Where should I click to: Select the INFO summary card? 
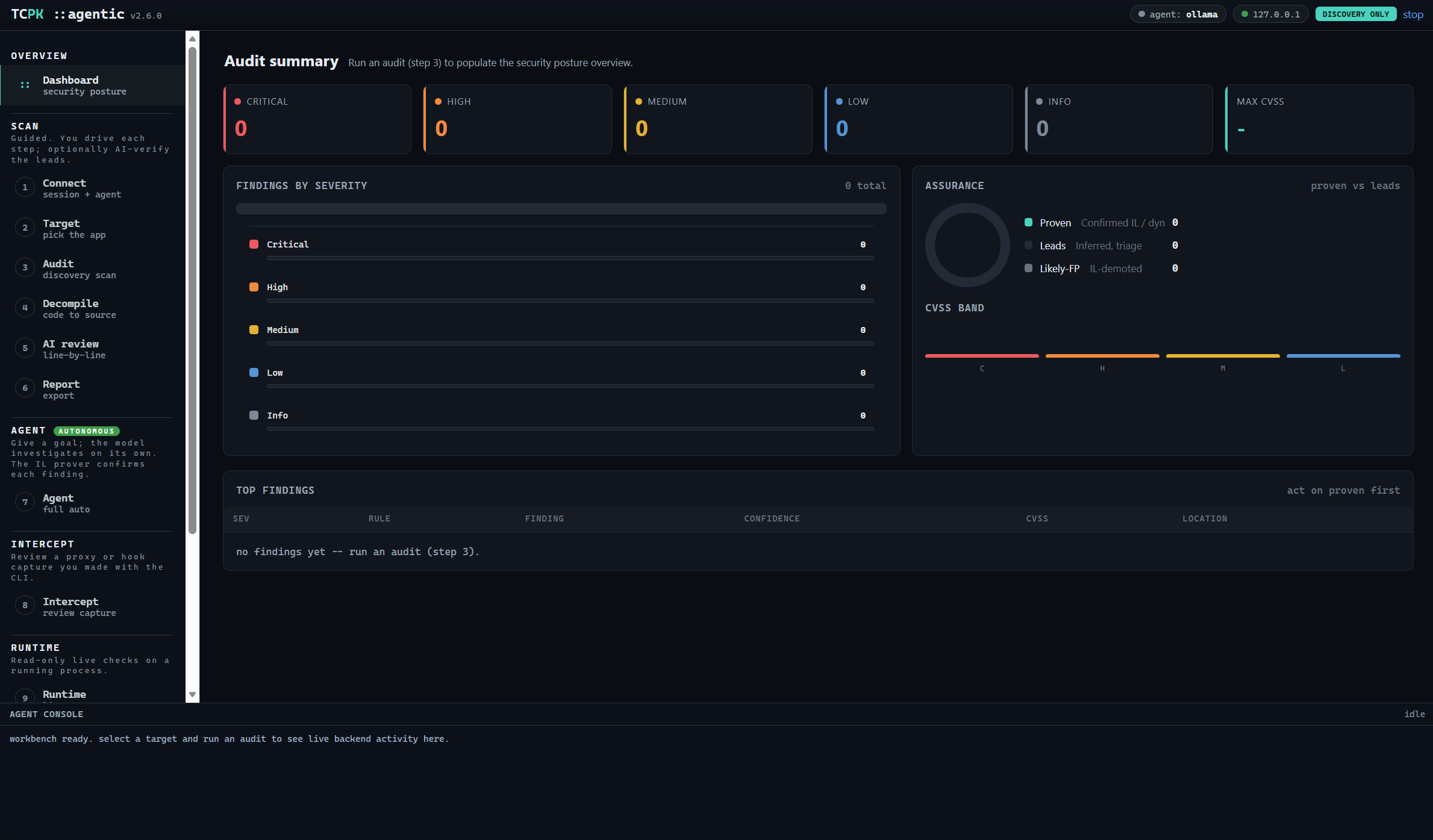(x=1119, y=119)
